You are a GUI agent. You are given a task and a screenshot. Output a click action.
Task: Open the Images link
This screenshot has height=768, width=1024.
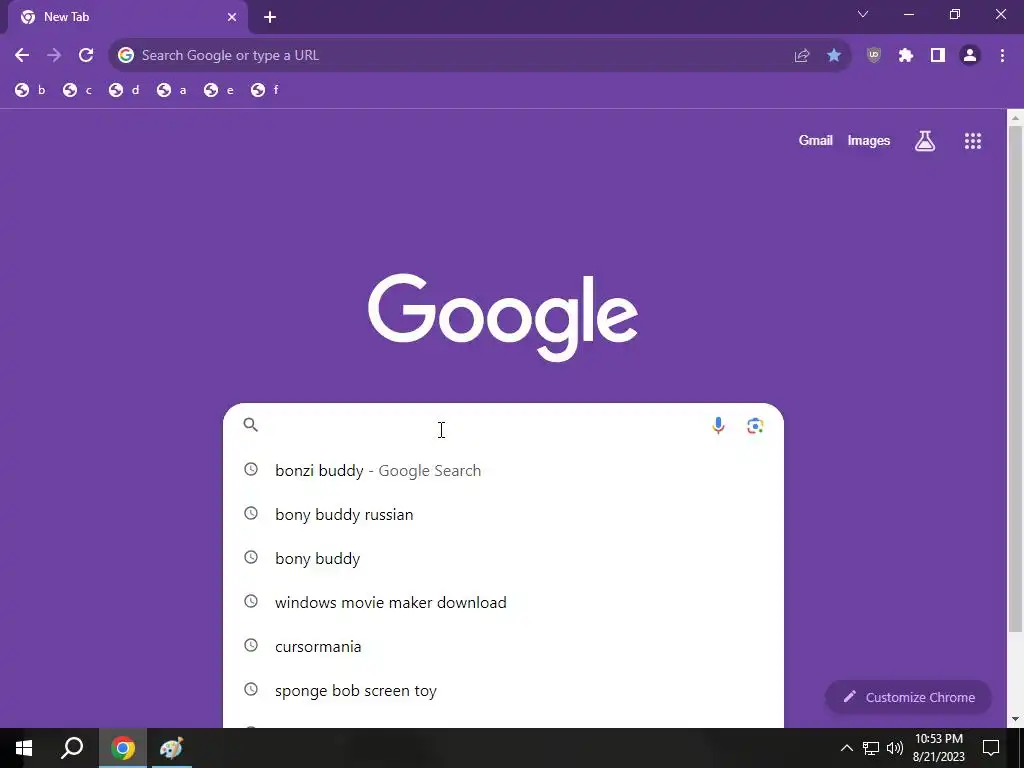click(869, 141)
